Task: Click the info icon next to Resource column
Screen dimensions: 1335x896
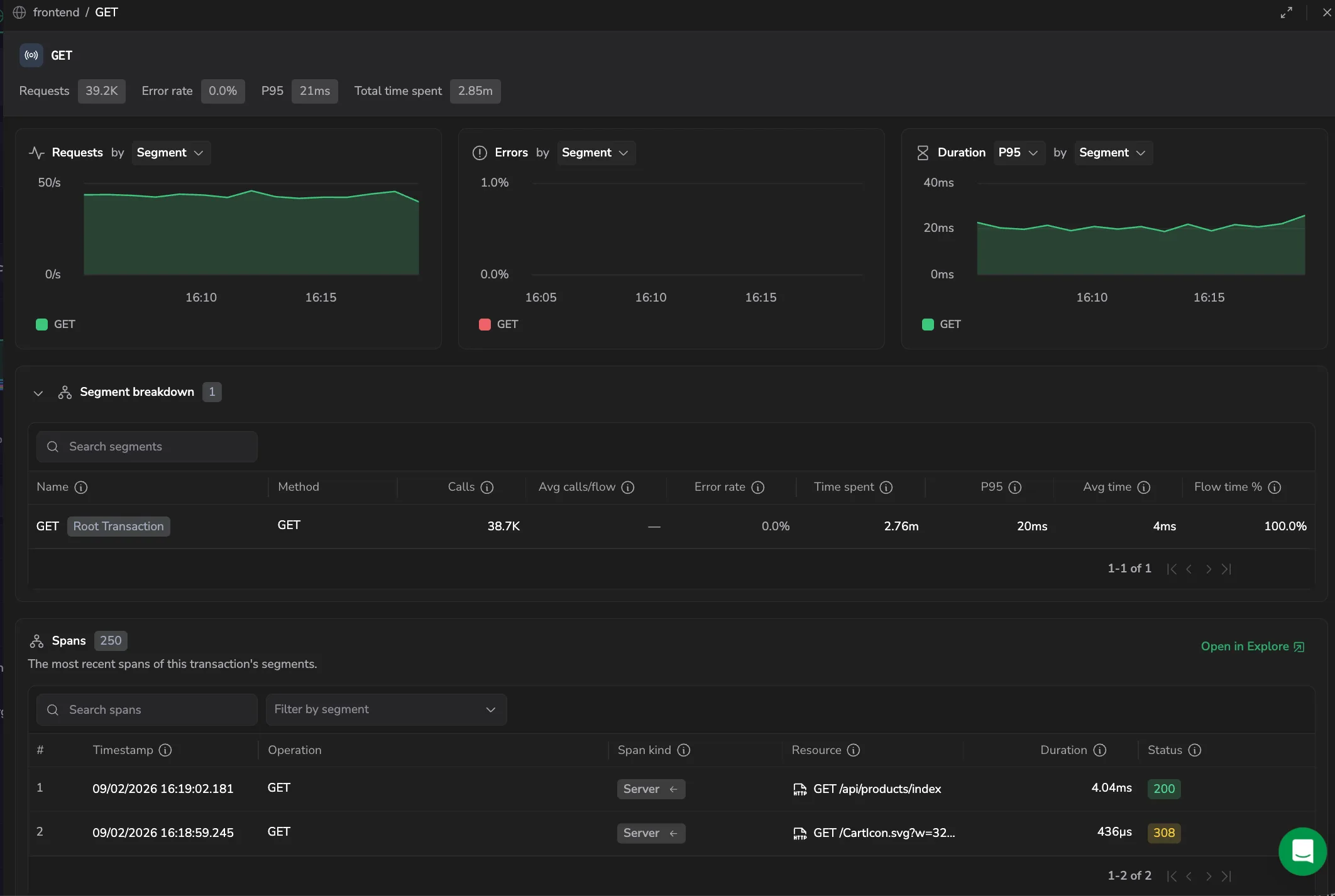Action: point(854,750)
